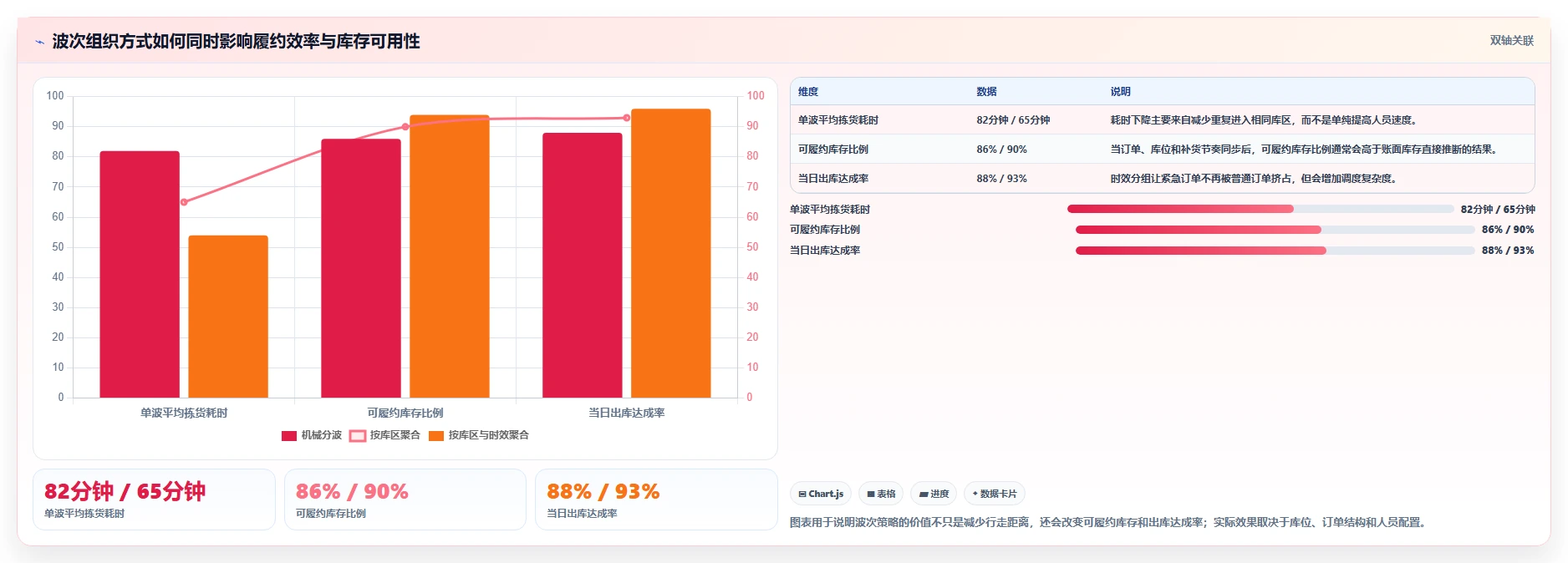Toggle the 按库区聚合 legend series
The width and height of the screenshot is (1568, 563).
point(384,435)
